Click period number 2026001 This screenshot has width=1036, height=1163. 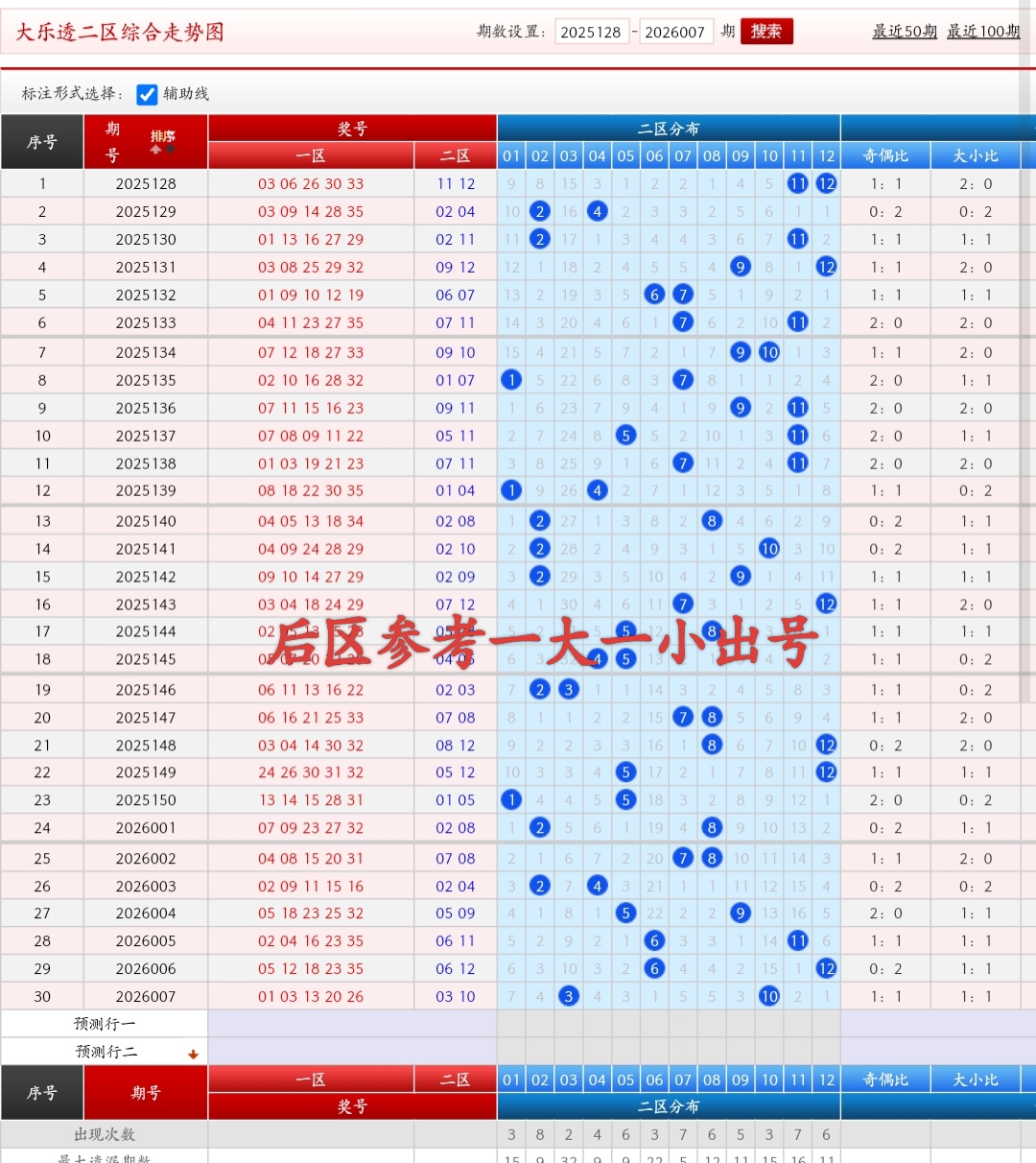coord(146,827)
